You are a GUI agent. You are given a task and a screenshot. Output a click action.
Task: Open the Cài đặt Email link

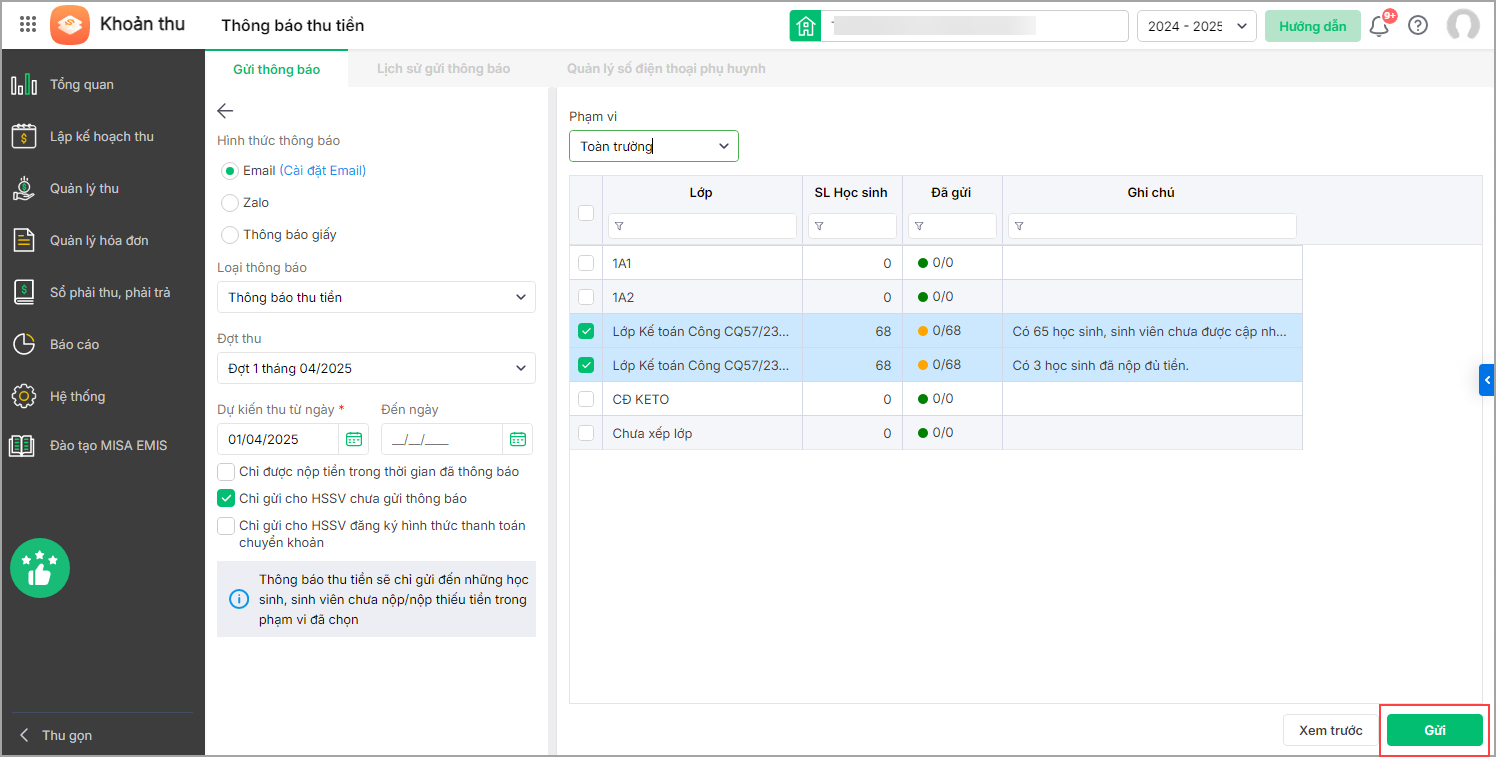pyautogui.click(x=323, y=171)
